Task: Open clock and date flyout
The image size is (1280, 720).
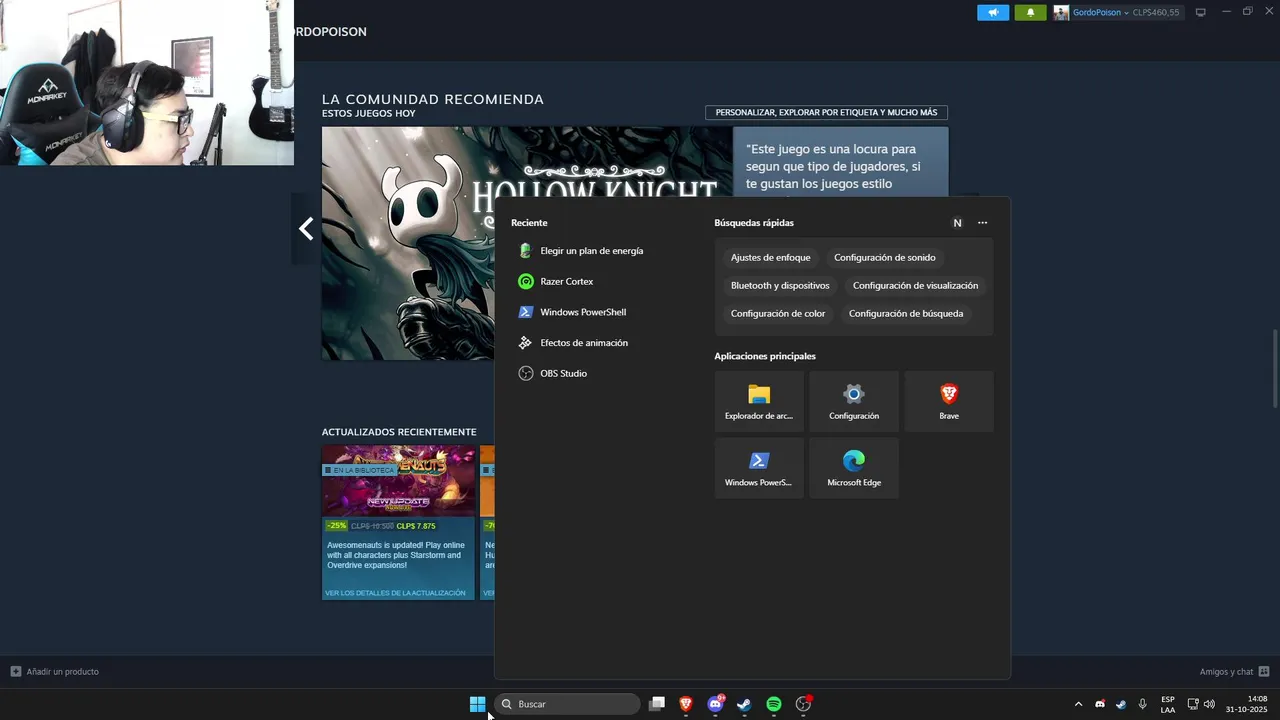Action: click(1246, 704)
